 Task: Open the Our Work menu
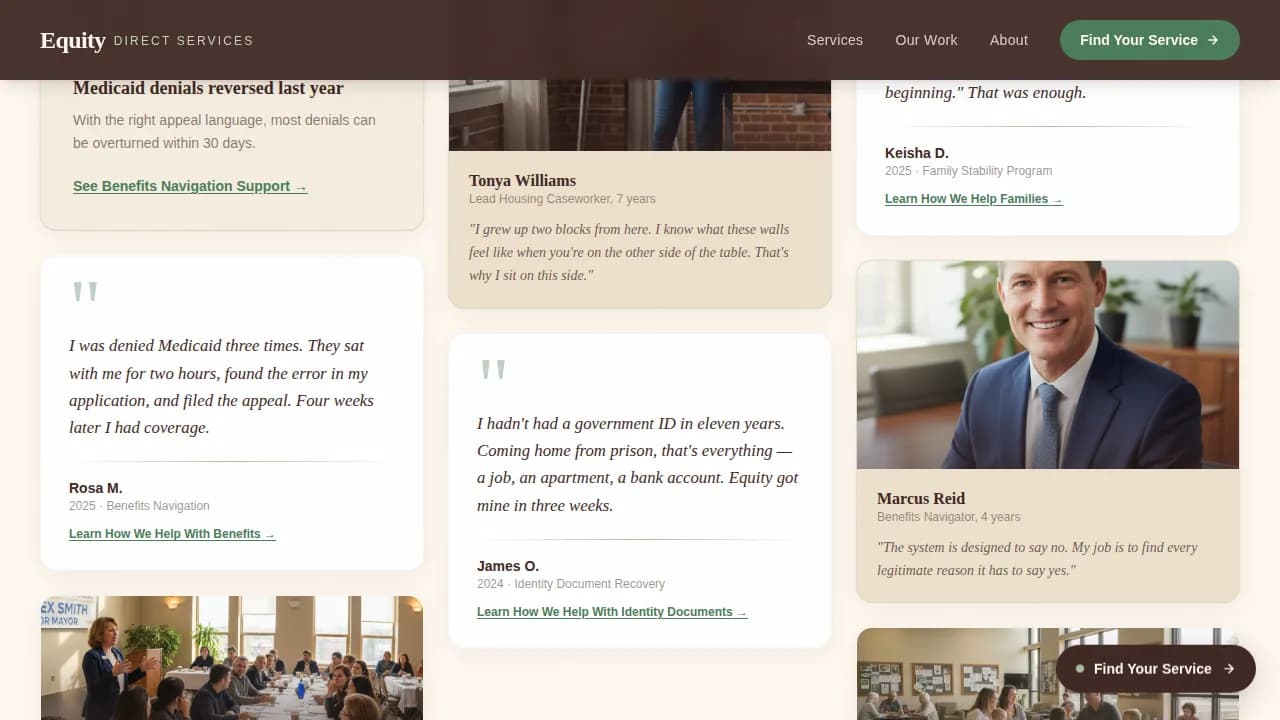click(926, 40)
